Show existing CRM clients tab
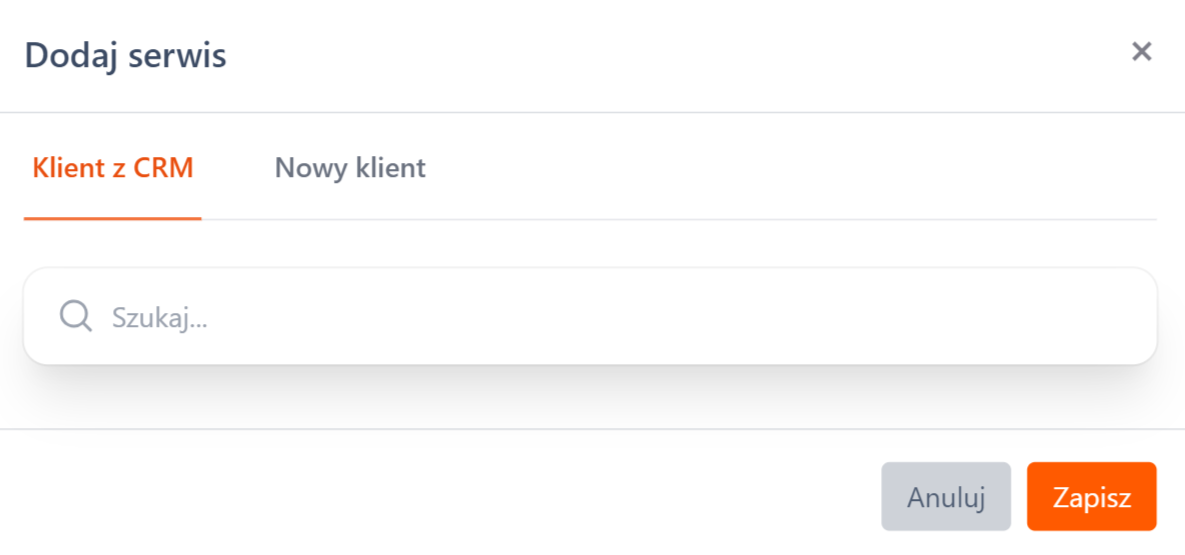 click(113, 168)
